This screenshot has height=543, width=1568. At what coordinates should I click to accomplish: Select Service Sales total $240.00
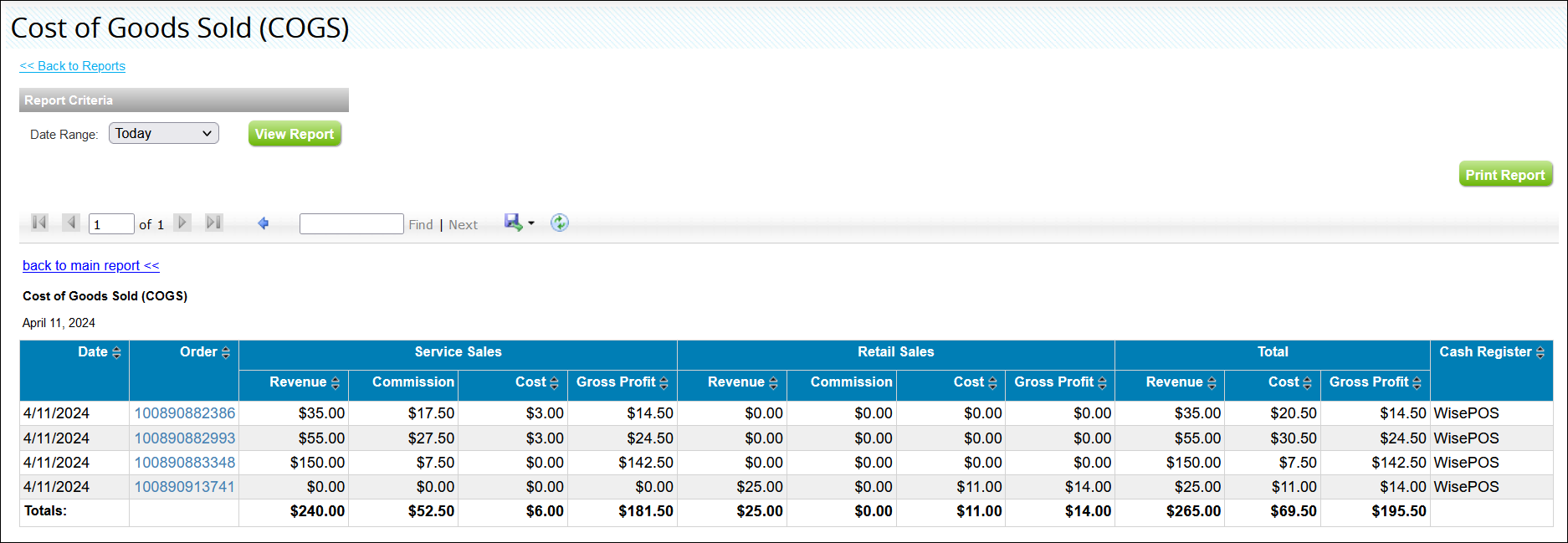(318, 511)
